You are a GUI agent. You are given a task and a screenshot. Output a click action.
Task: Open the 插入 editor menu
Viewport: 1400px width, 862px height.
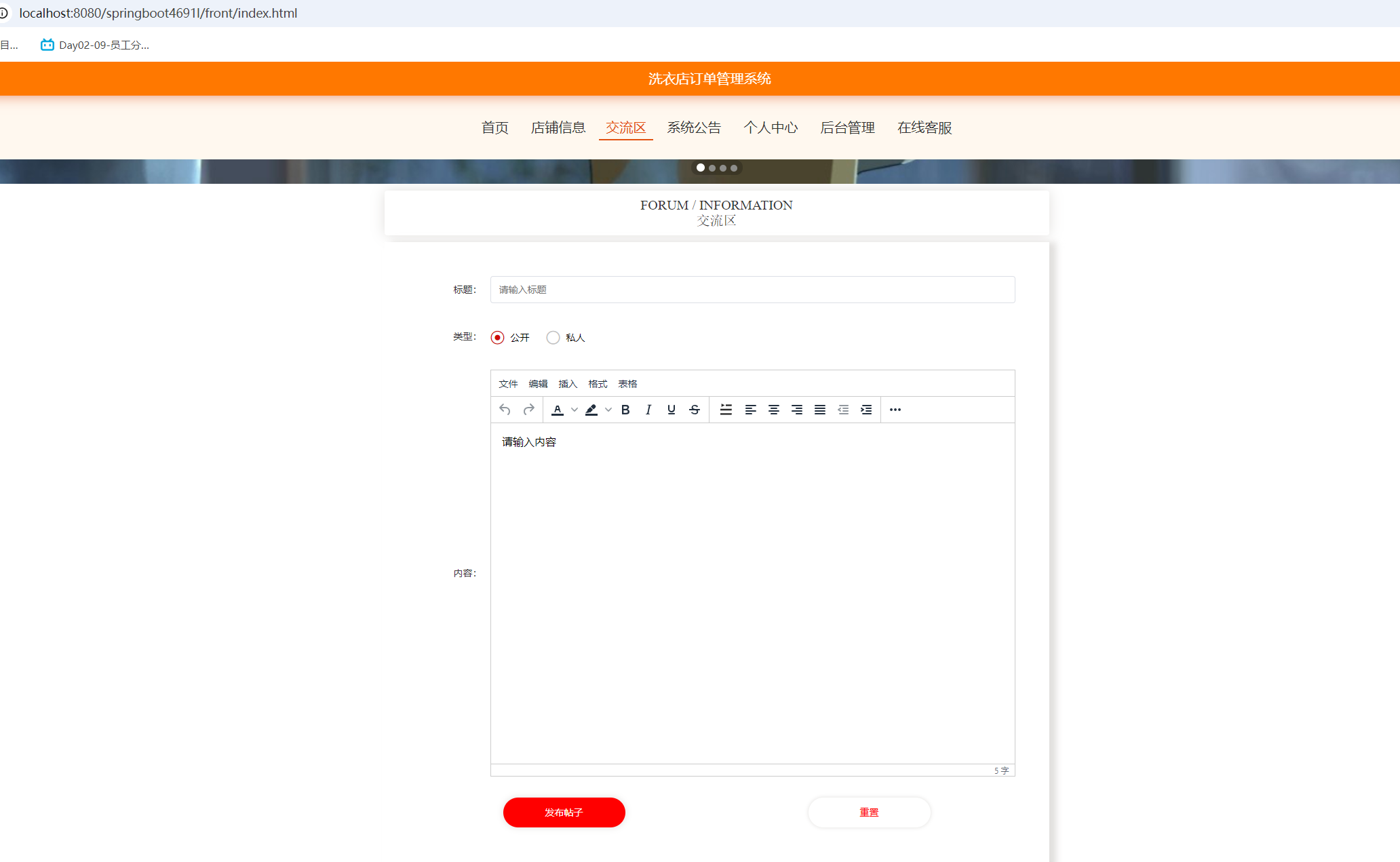[x=568, y=384]
